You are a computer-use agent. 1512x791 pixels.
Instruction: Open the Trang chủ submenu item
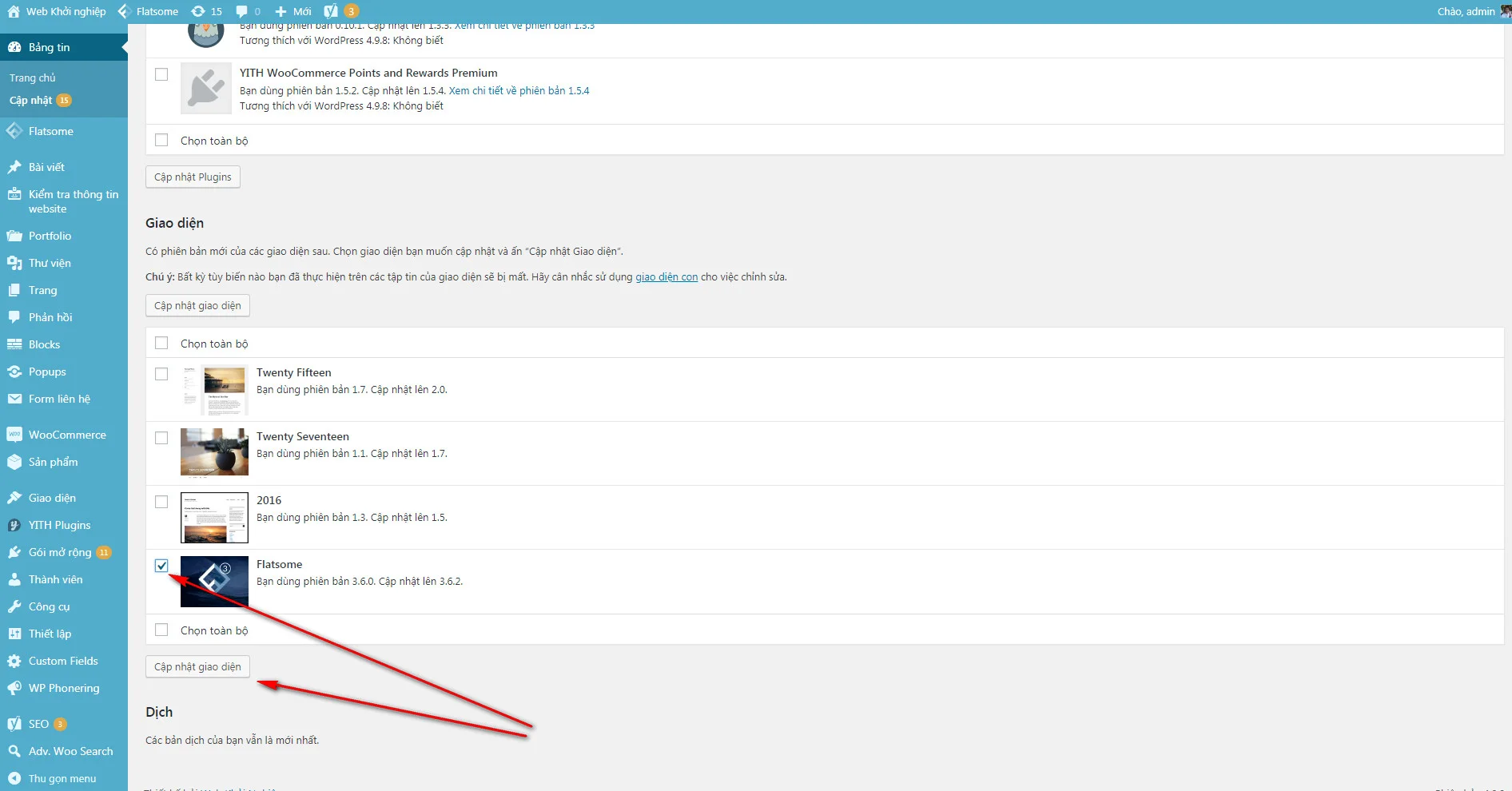(33, 78)
